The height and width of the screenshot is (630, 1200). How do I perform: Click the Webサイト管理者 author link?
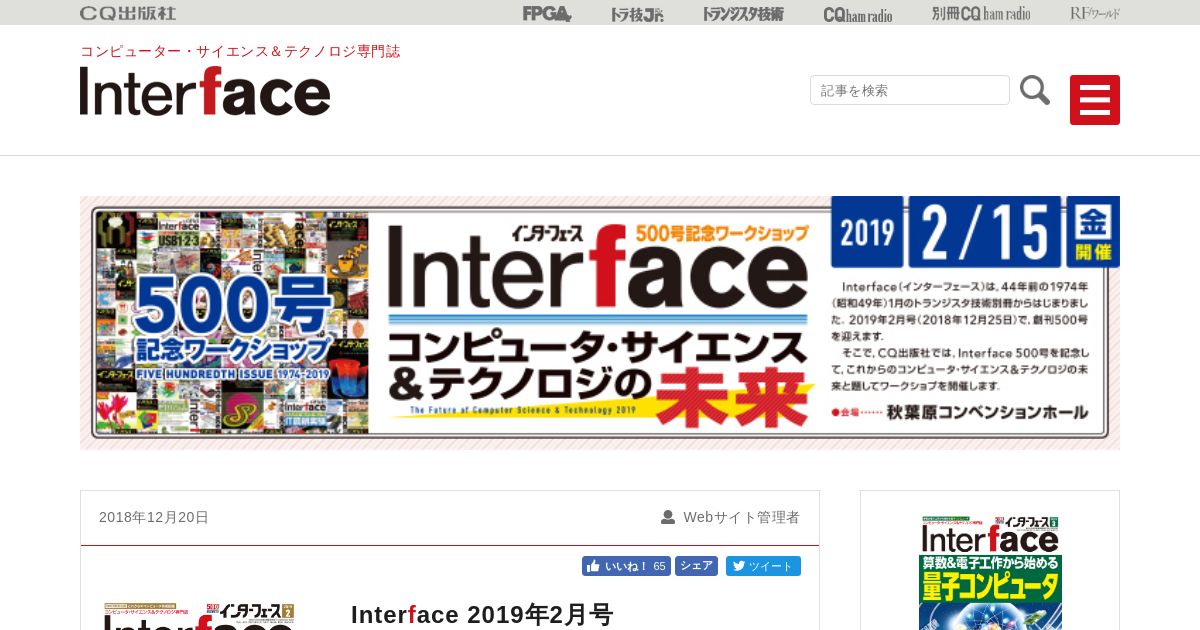(741, 517)
